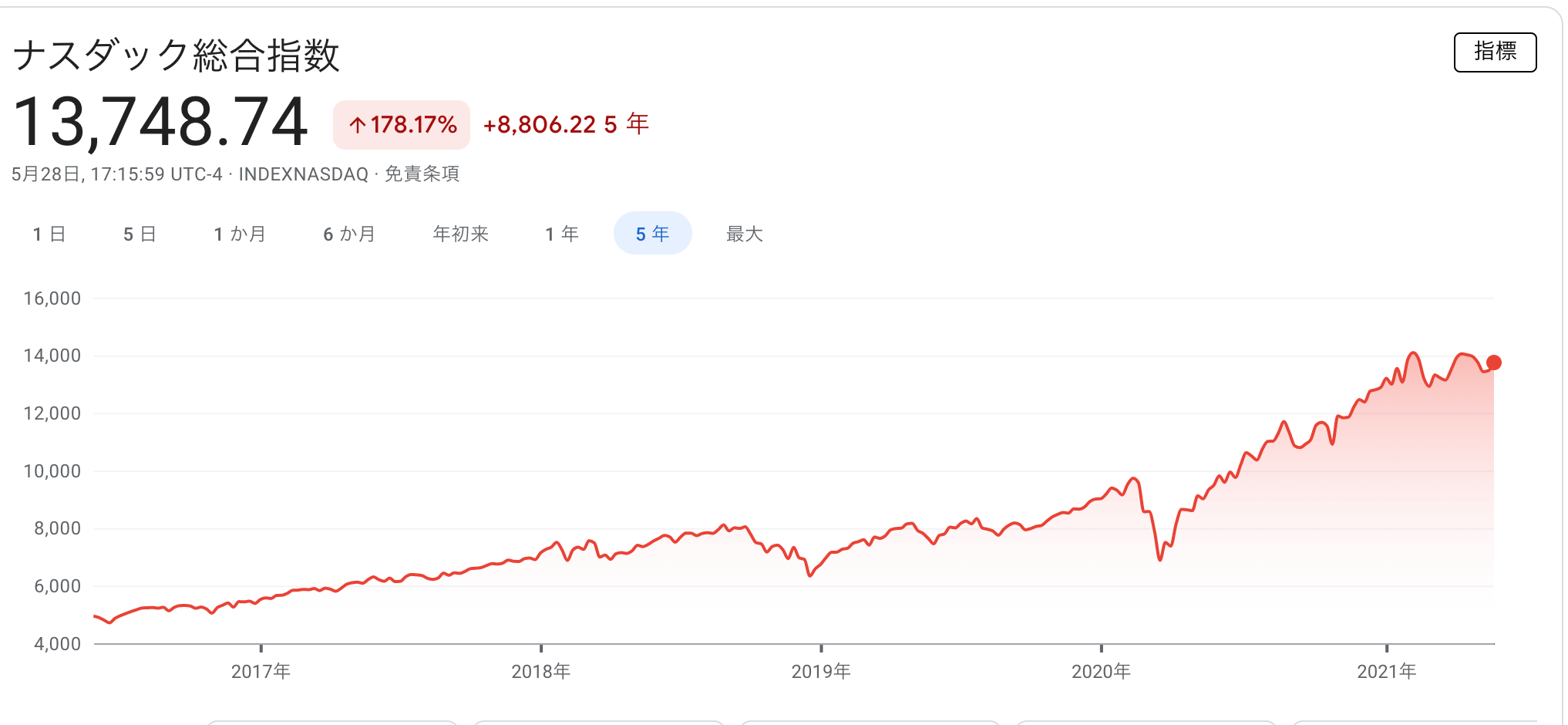The image size is (1568, 725).
Task: Click the 2017年 axis label
Action: [x=261, y=671]
